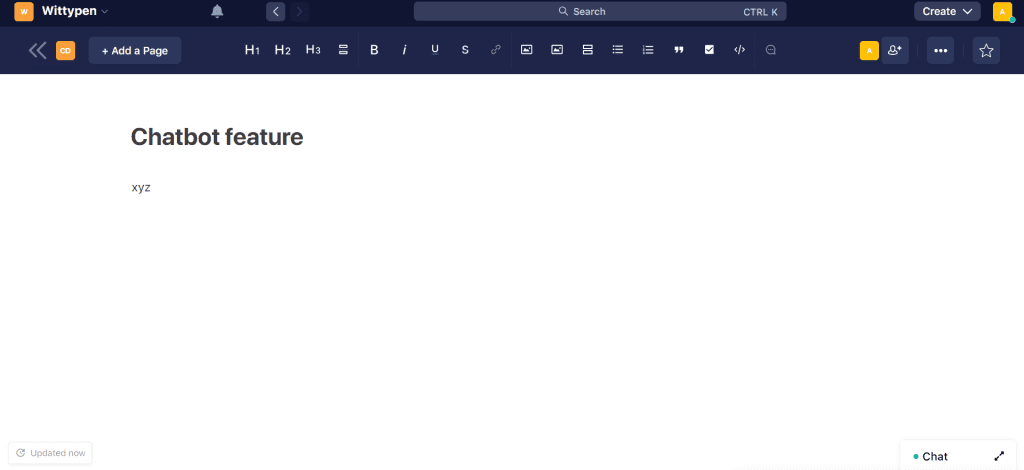Insert a numbered list
This screenshot has width=1024, height=470.
(x=648, y=50)
